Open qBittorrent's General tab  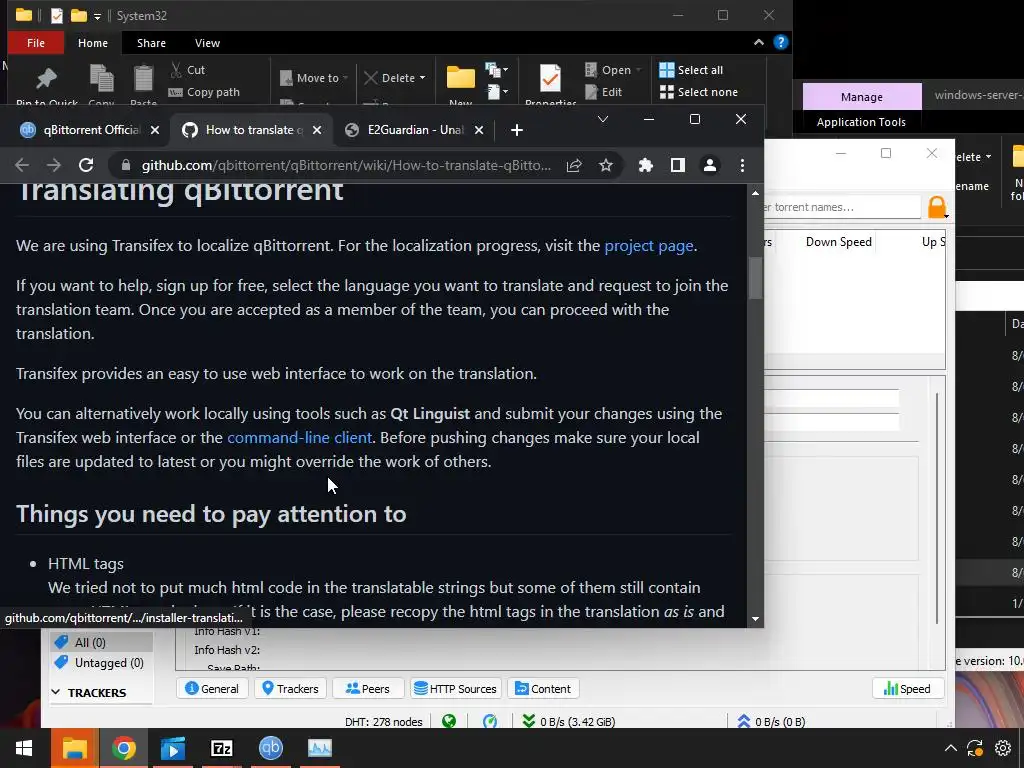212,688
